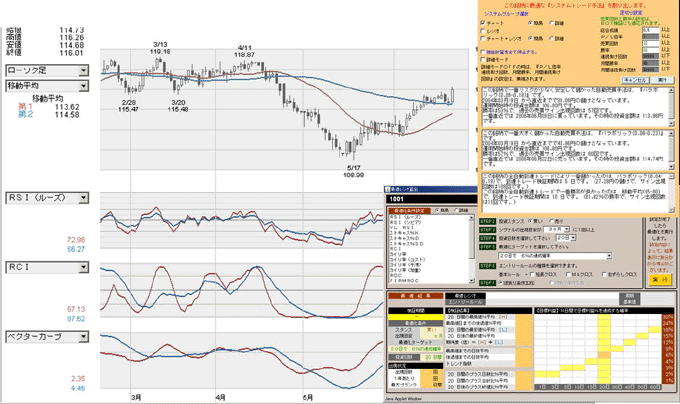
Task: Open the RSI (ルーズ) oscillator dropdown
Action: 83,198
